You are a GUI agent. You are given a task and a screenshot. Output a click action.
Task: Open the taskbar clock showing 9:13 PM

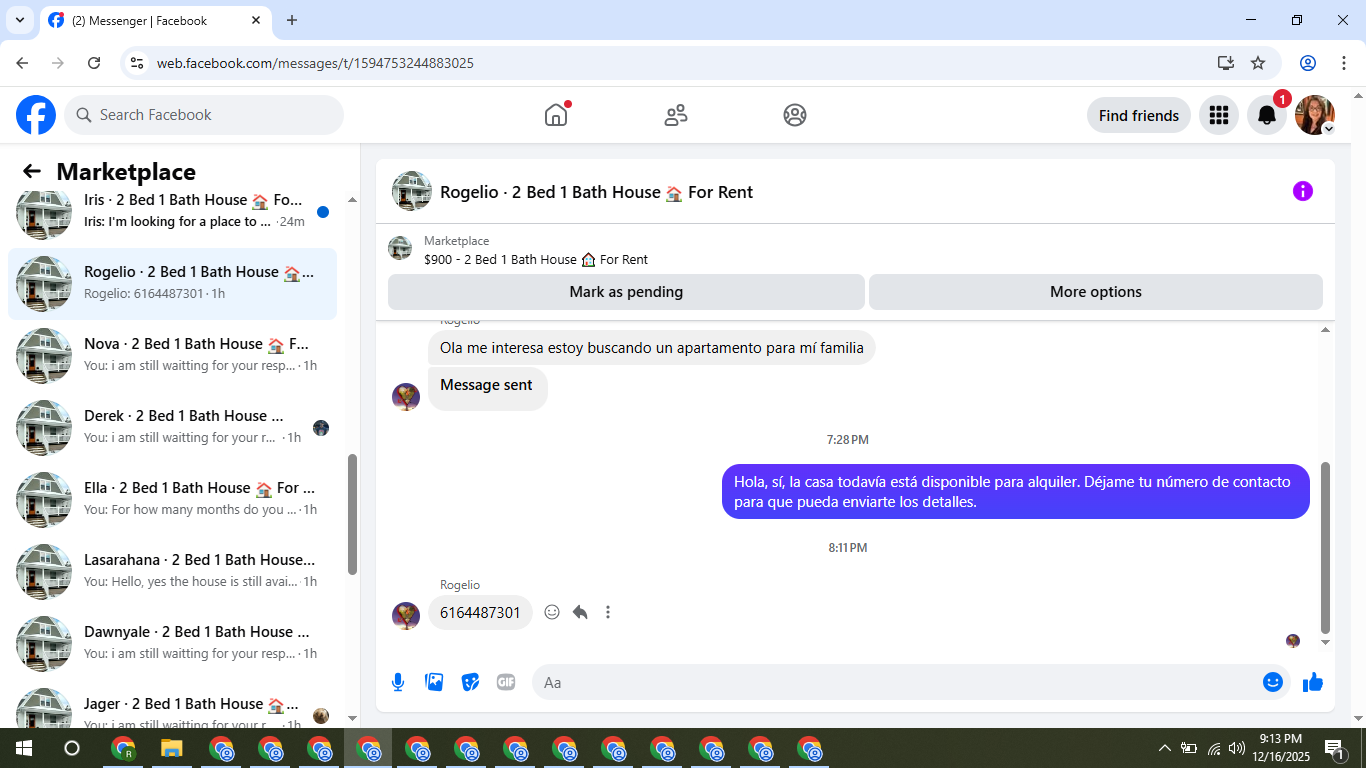(x=1281, y=748)
